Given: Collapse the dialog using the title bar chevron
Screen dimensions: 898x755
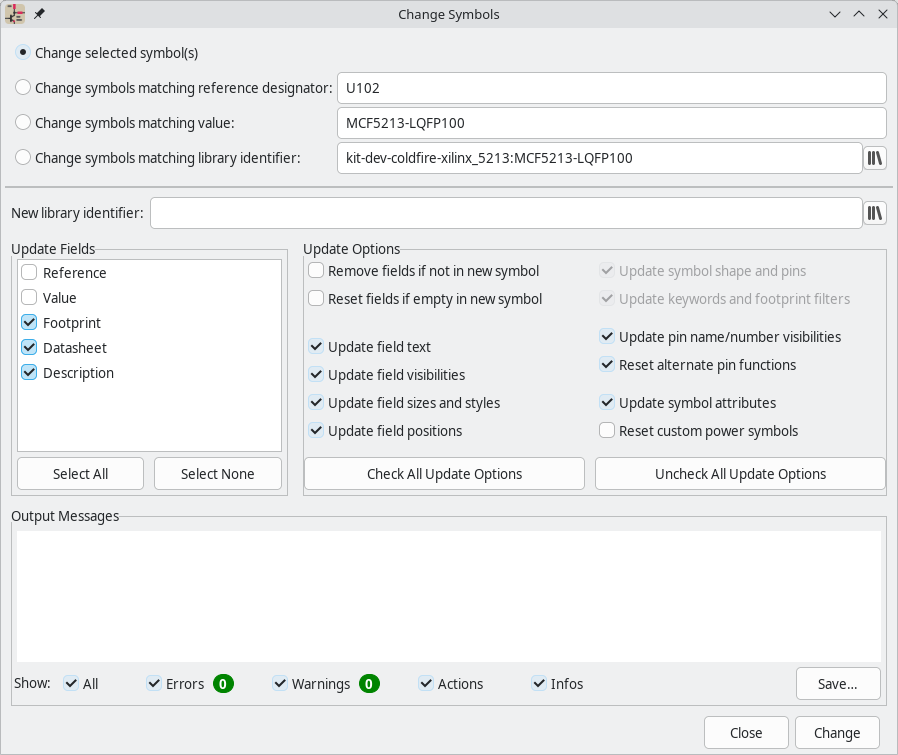Looking at the screenshot, I should point(835,14).
